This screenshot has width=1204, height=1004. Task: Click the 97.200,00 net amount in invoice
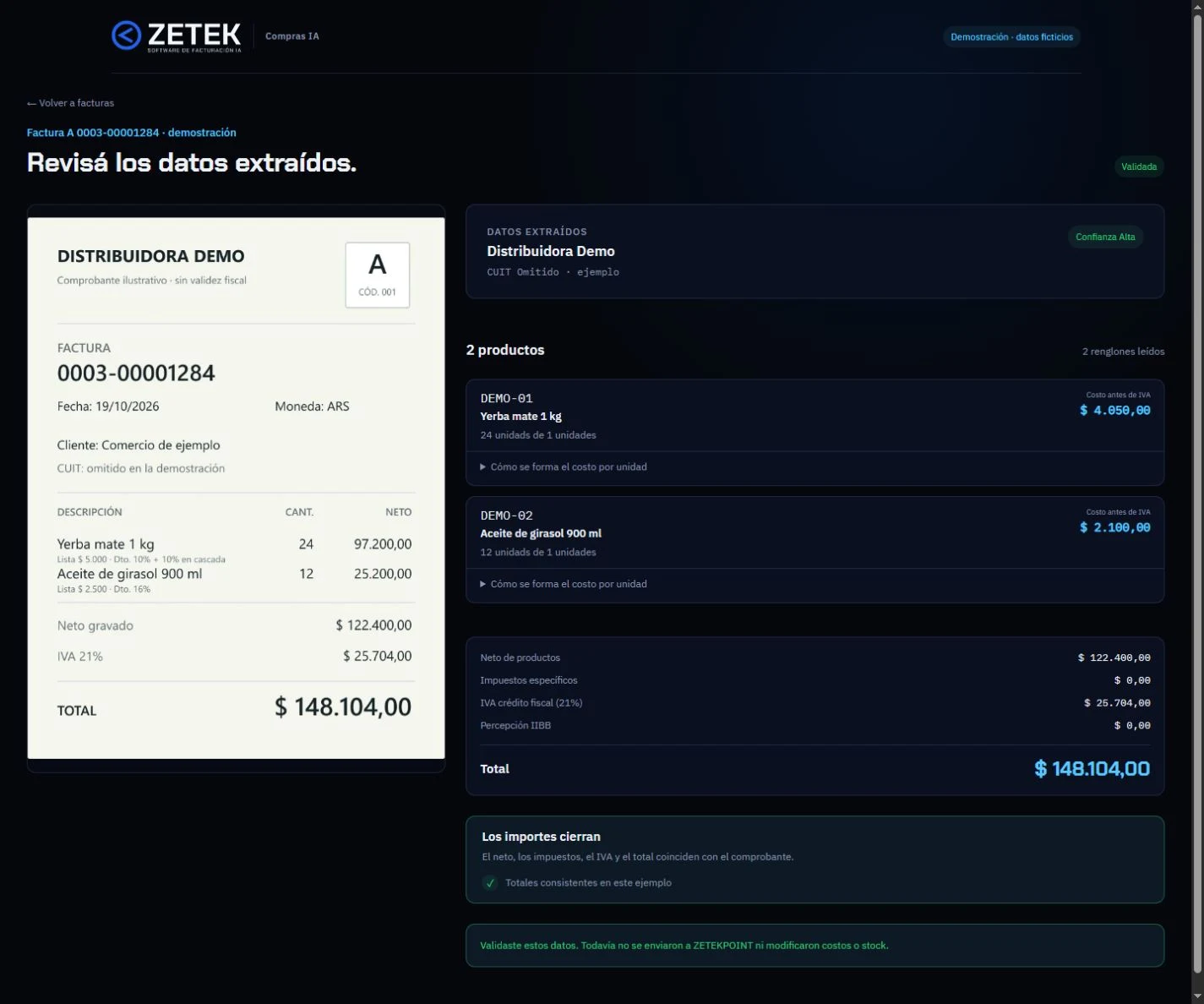(383, 544)
